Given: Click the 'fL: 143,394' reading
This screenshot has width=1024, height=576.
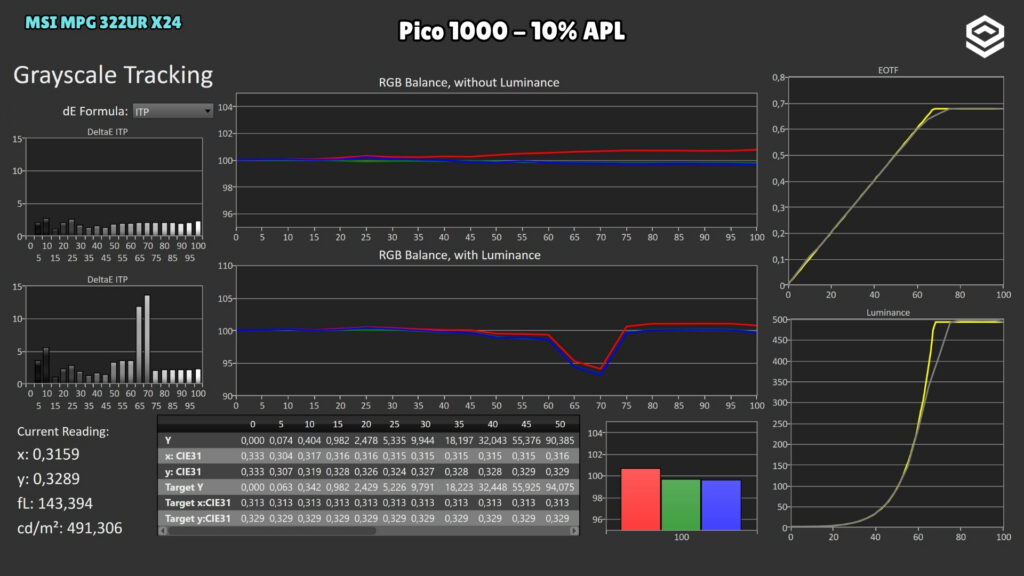Looking at the screenshot, I should [x=55, y=504].
